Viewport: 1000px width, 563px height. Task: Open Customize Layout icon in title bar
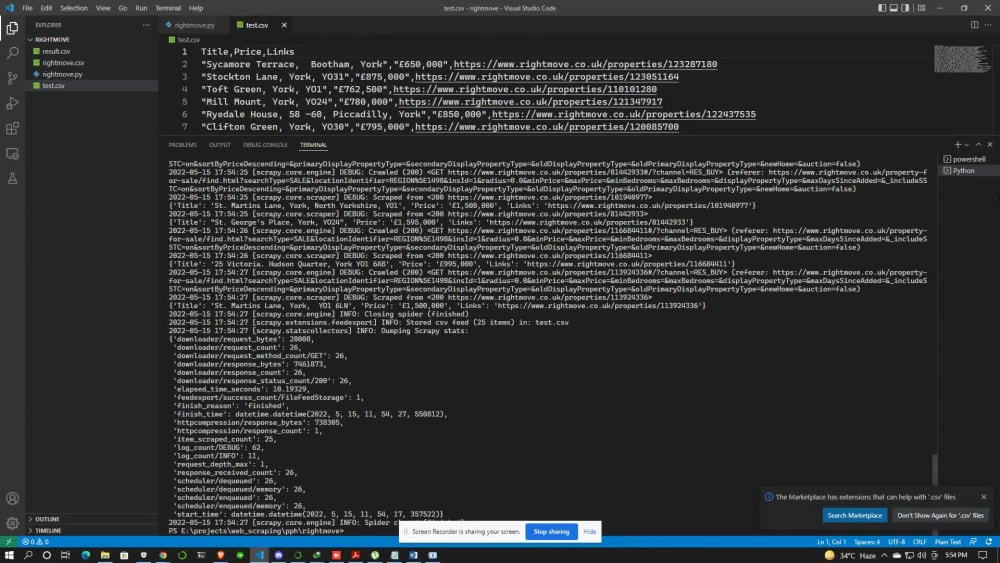coord(922,8)
